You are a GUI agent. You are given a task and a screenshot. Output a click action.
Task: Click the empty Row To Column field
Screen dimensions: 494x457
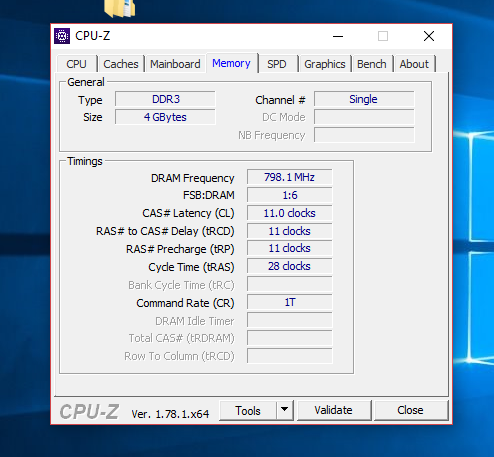(290, 356)
